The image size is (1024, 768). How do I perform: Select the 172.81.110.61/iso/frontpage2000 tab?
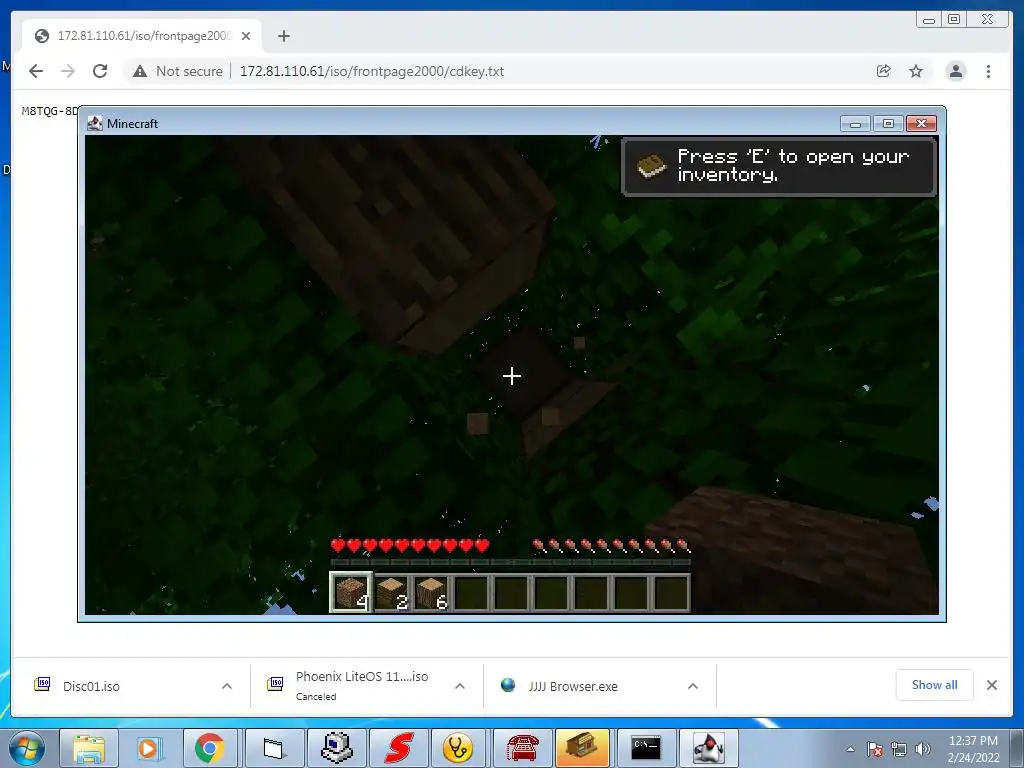142,36
